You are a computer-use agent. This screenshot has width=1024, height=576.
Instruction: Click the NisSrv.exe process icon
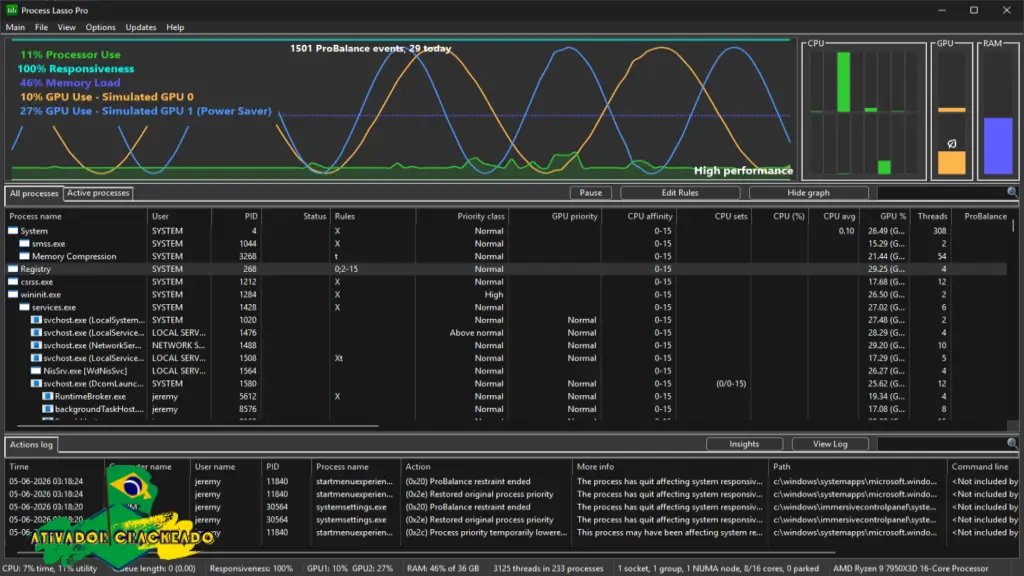point(37,370)
